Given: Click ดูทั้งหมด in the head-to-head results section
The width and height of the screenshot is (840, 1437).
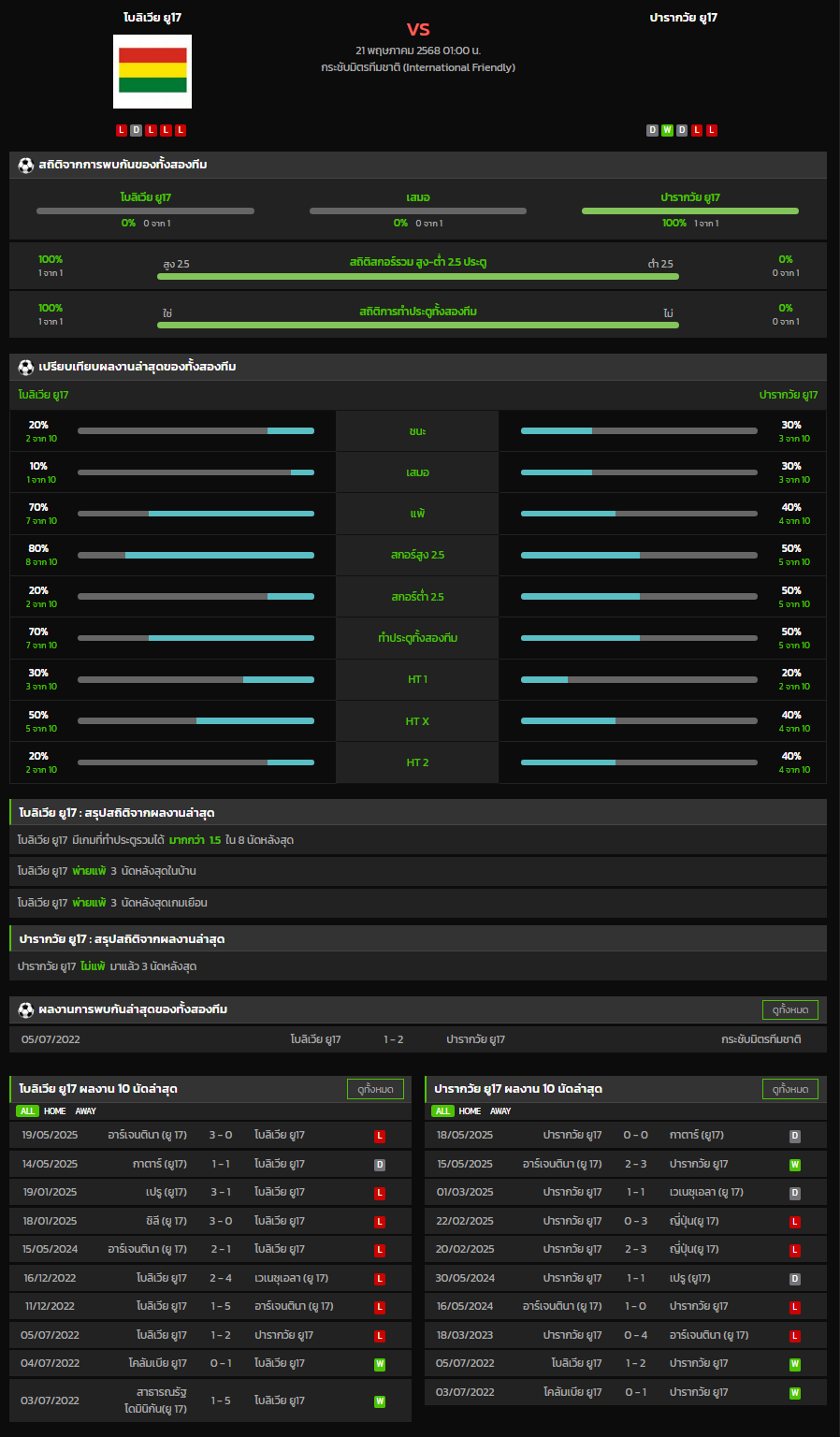Looking at the screenshot, I should [790, 1010].
